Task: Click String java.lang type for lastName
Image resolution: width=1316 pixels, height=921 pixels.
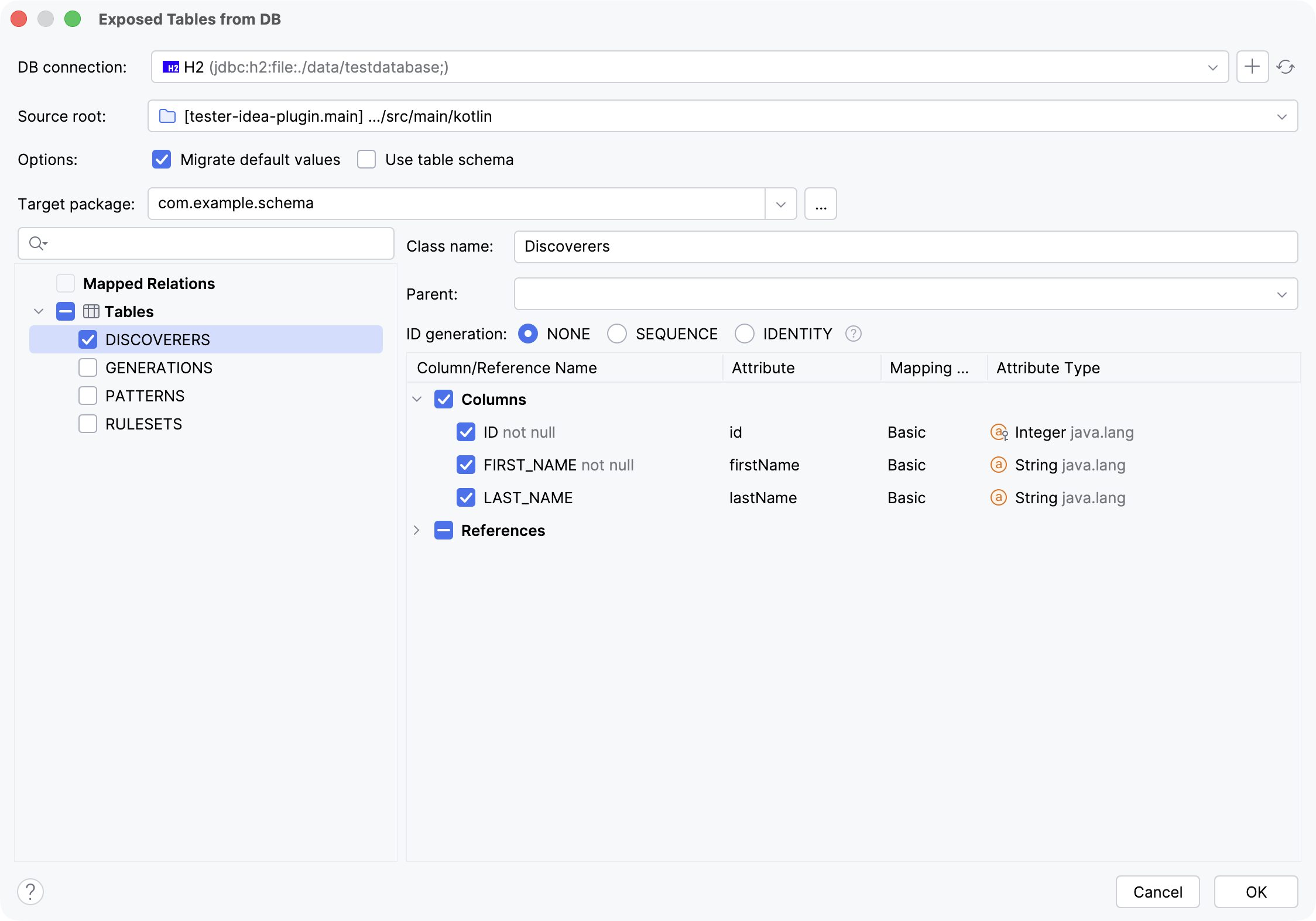Action: pos(1071,497)
